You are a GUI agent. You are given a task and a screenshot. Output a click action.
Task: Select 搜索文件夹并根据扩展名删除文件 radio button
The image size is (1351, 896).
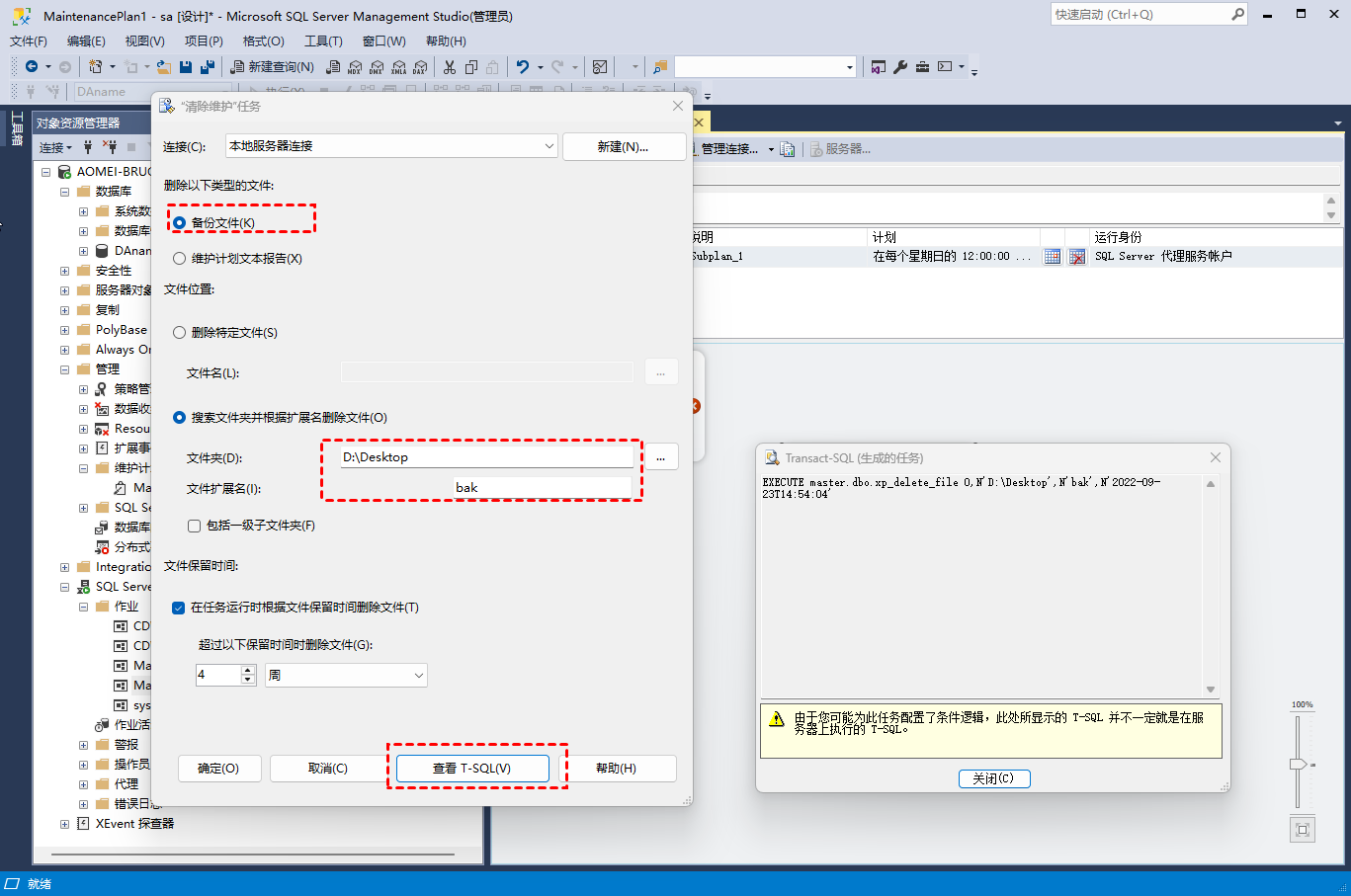pyautogui.click(x=179, y=417)
